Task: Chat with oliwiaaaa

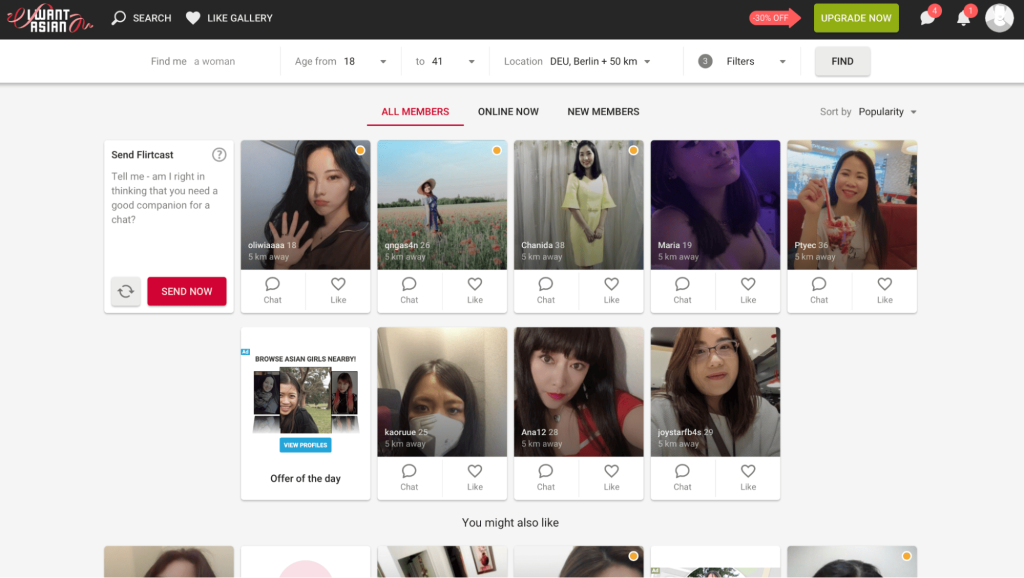Action: point(272,291)
